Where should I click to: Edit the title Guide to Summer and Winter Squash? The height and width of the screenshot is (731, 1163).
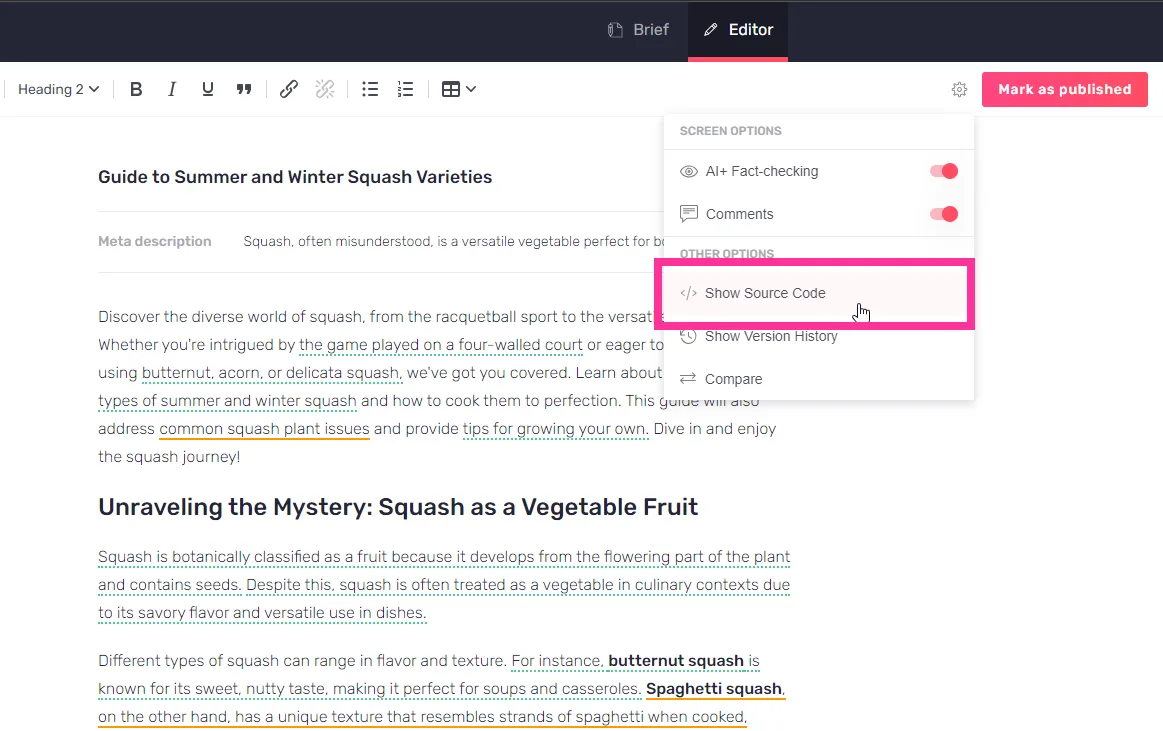295,177
